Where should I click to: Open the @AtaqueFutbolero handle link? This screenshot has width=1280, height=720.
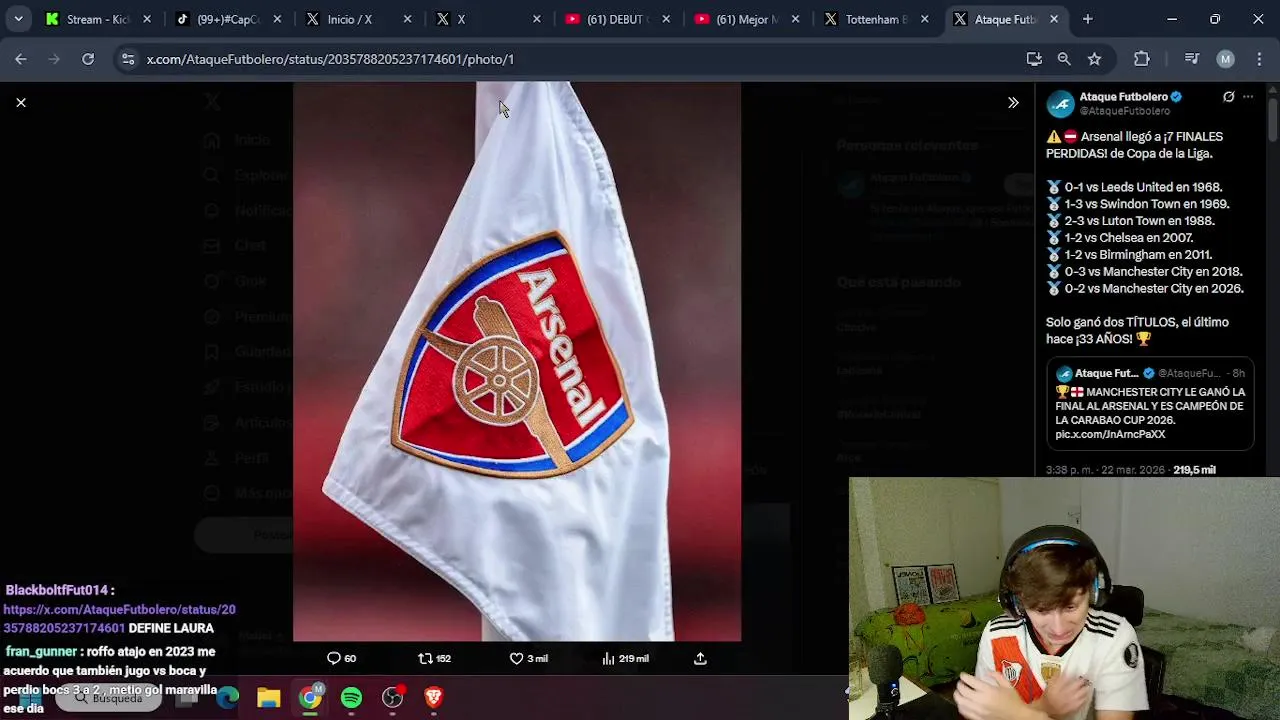point(1124,111)
